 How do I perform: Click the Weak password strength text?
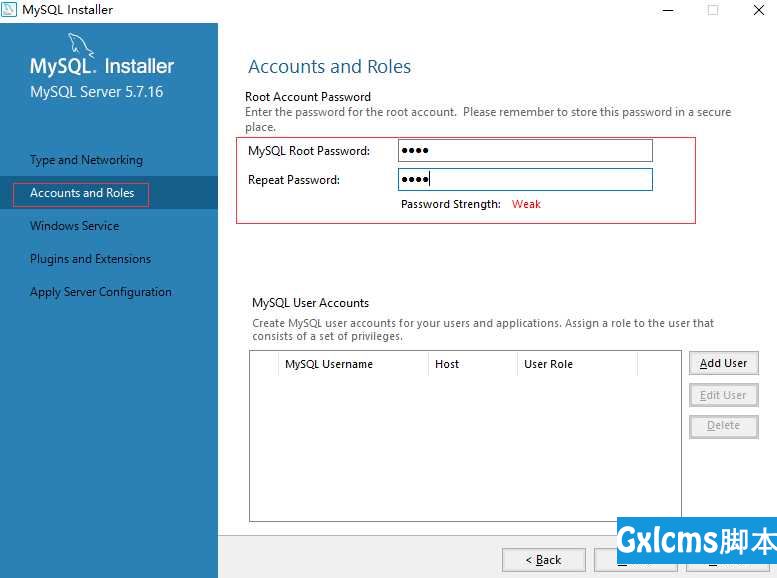click(526, 204)
